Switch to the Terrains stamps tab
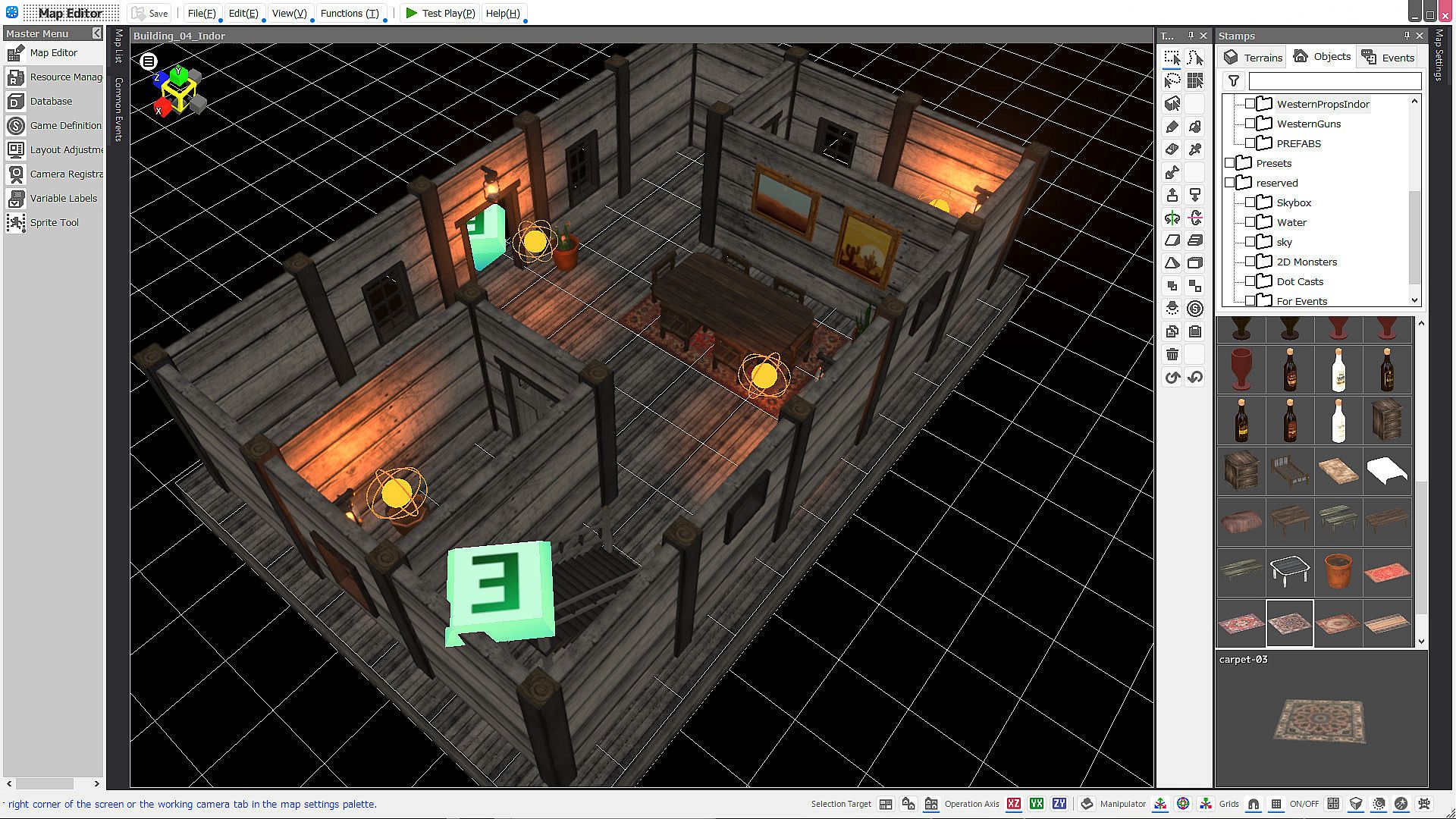The width and height of the screenshot is (1456, 819). 1254,57
